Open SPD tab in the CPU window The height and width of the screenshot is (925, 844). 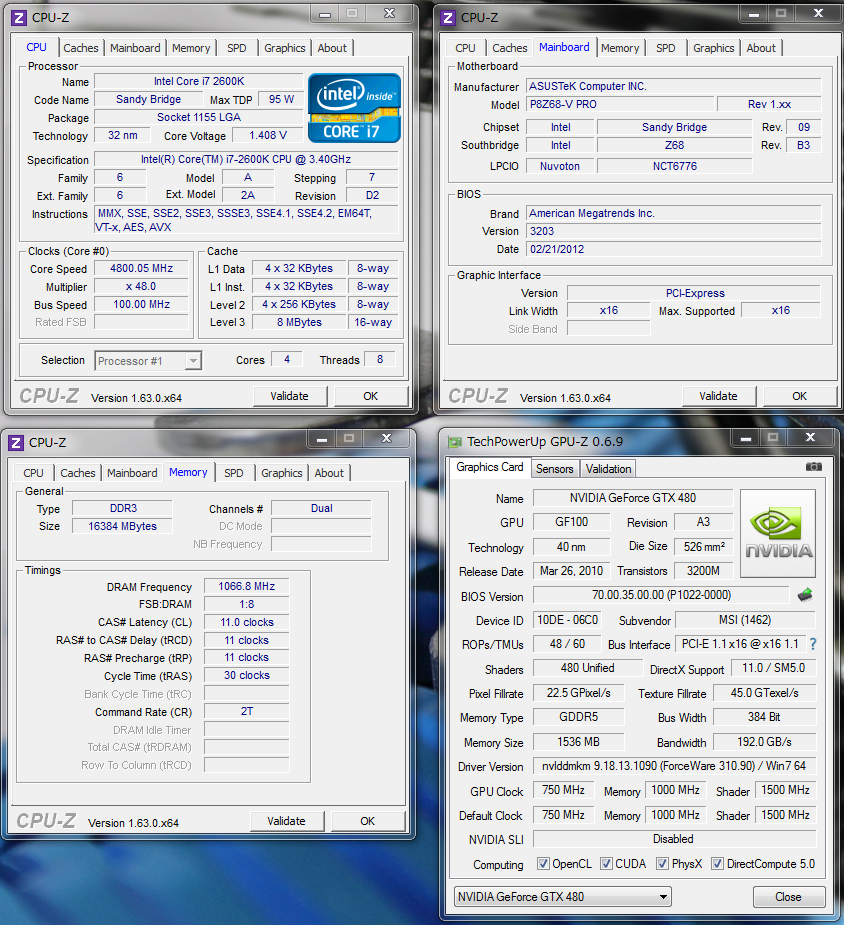[x=237, y=48]
